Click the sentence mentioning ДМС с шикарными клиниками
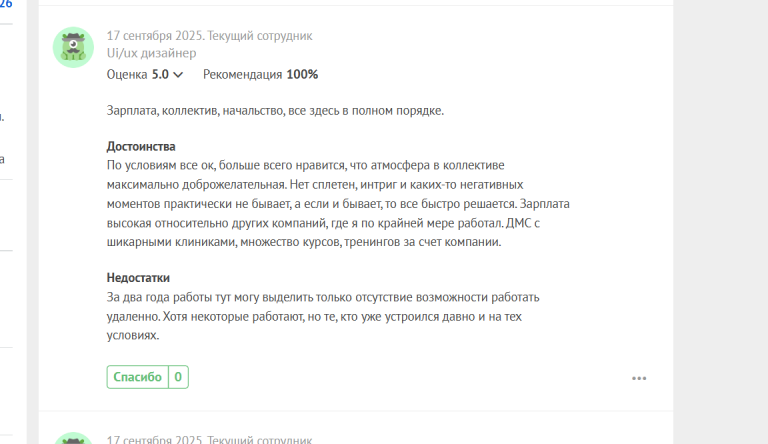 point(323,233)
